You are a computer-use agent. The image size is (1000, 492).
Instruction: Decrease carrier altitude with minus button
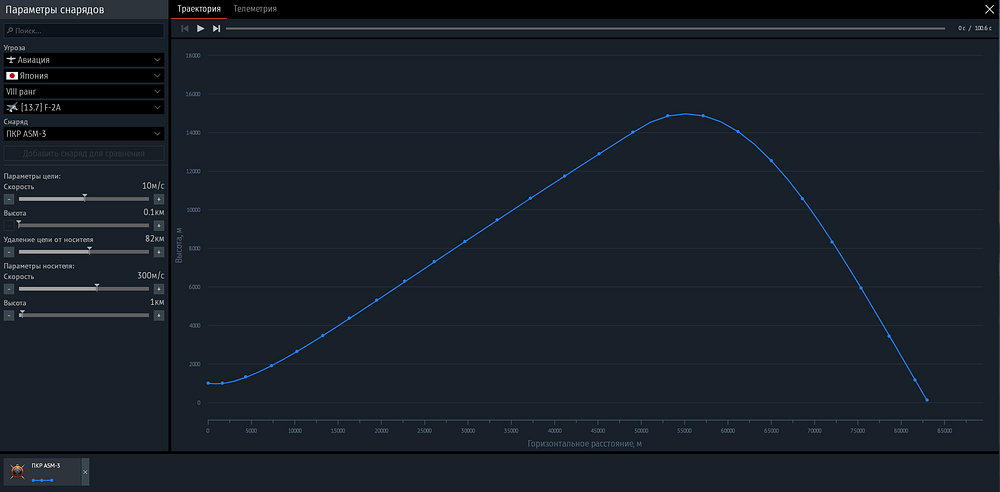coord(9,315)
